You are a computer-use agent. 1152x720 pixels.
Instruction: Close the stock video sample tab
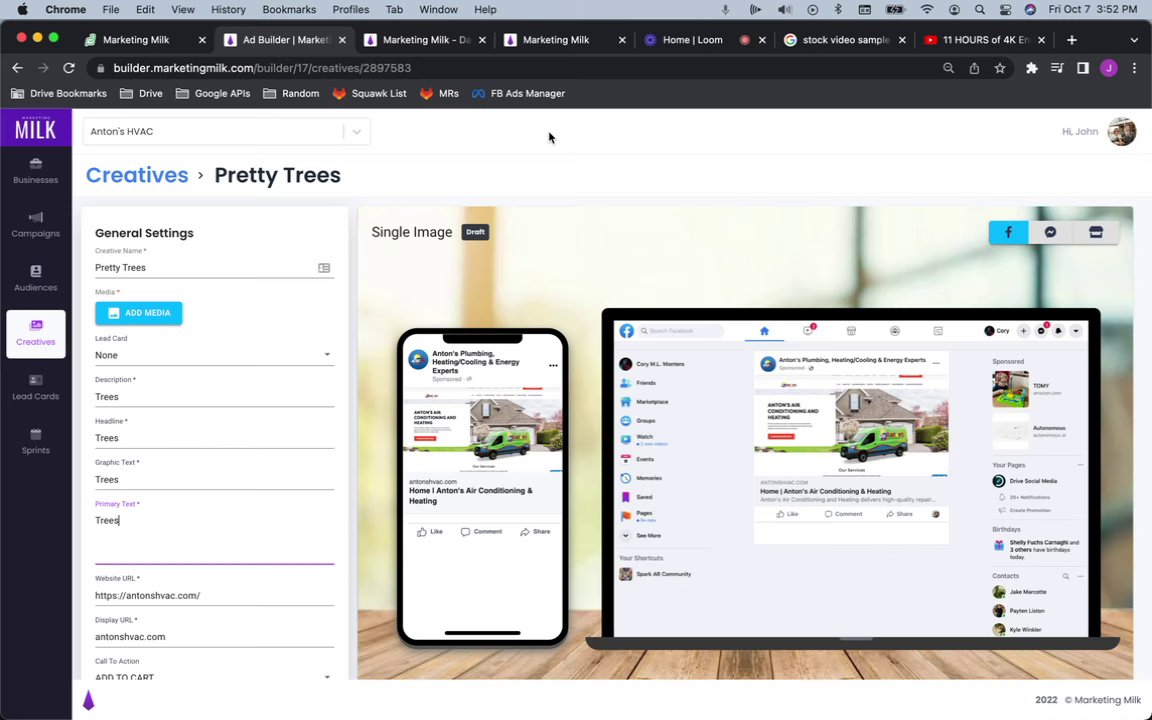click(x=901, y=40)
